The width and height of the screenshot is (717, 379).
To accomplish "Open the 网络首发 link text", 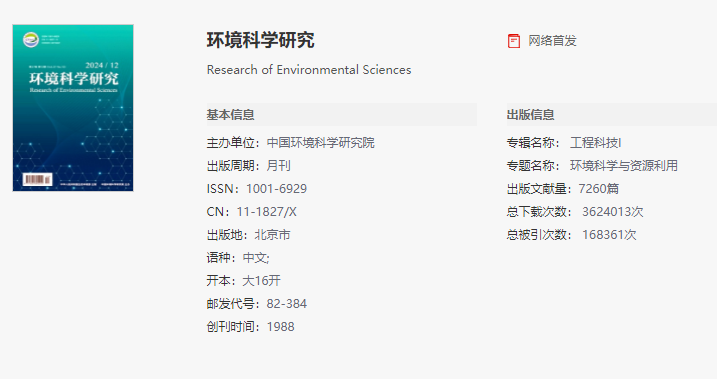I will (x=552, y=41).
